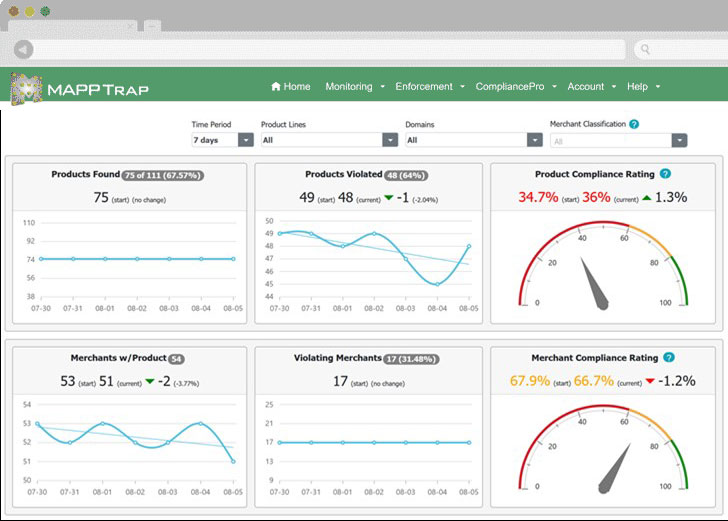This screenshot has height=521, width=728.
Task: Expand the Account menu arrow
Action: 614,86
